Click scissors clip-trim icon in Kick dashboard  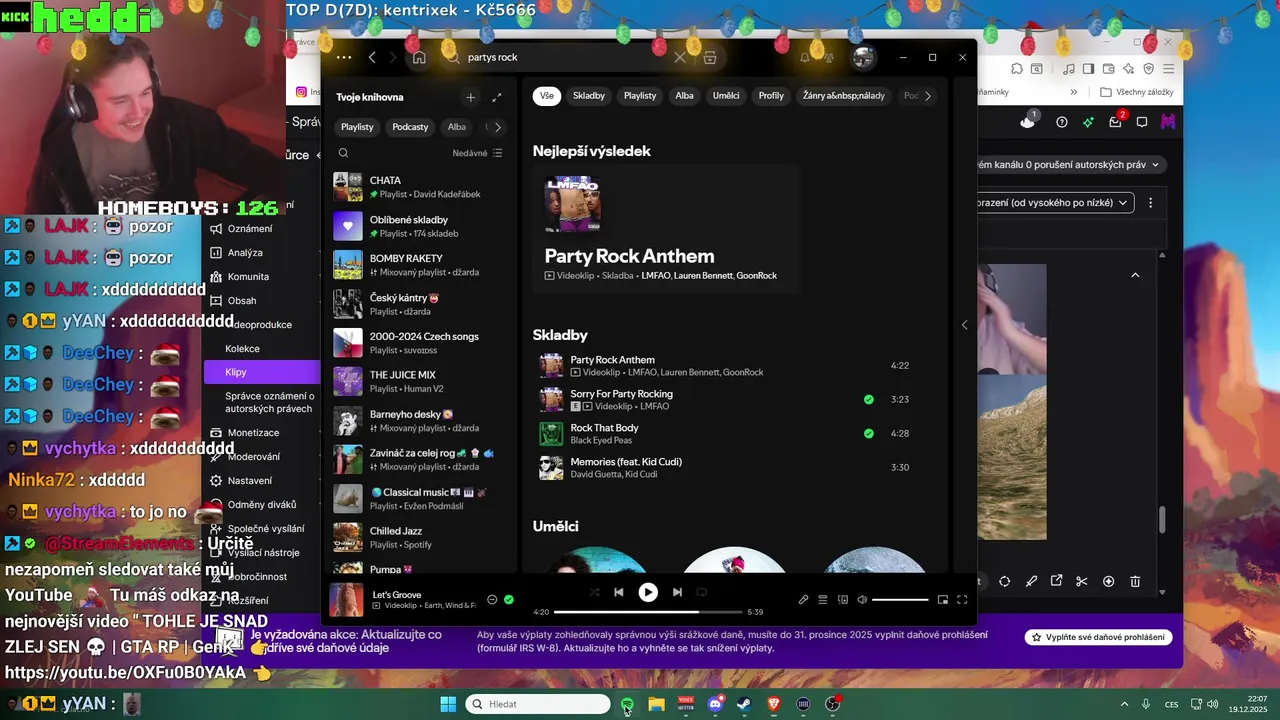[1082, 581]
